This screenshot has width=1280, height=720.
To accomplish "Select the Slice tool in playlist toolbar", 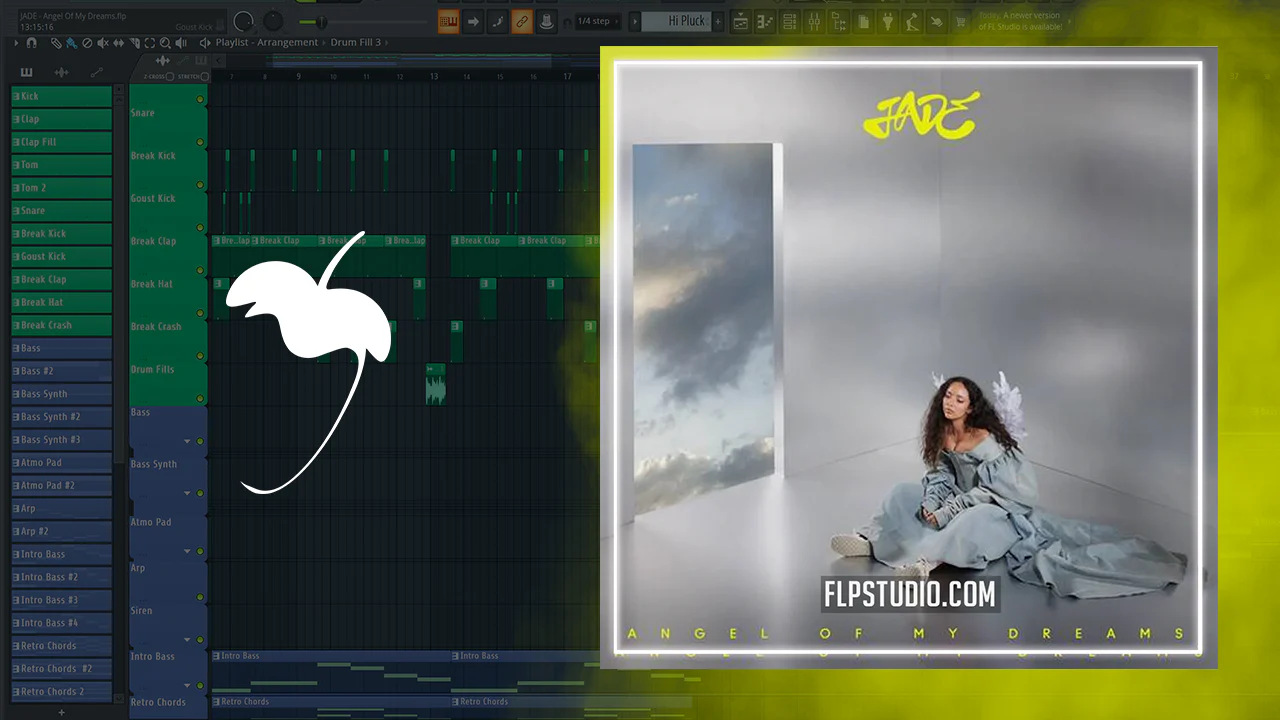I will [x=134, y=43].
